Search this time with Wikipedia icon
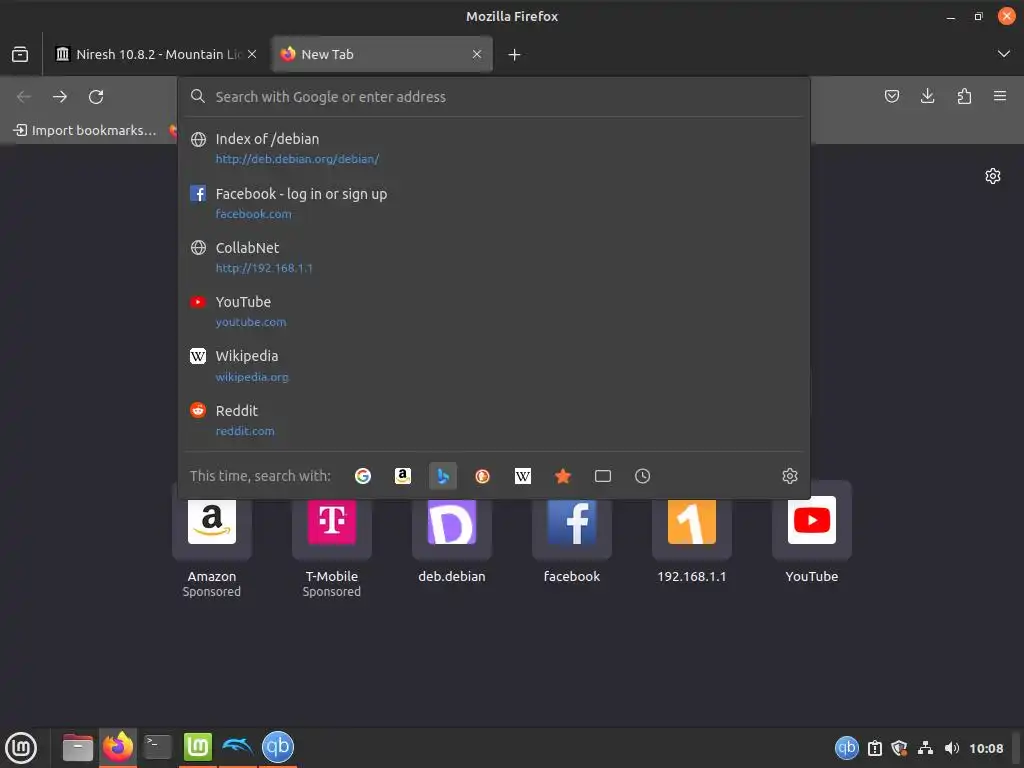1024x768 pixels. click(522, 476)
